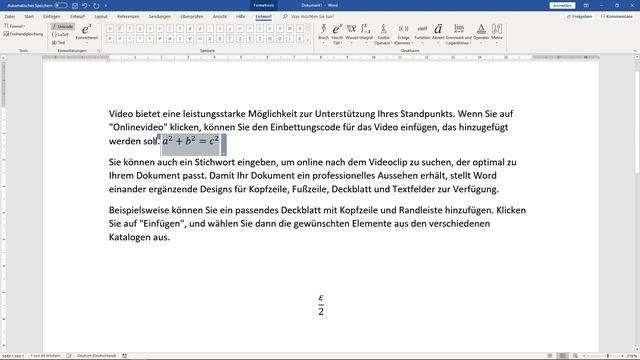Click the Anmelden sign-in button
This screenshot has height=360, width=640.
point(562,5)
